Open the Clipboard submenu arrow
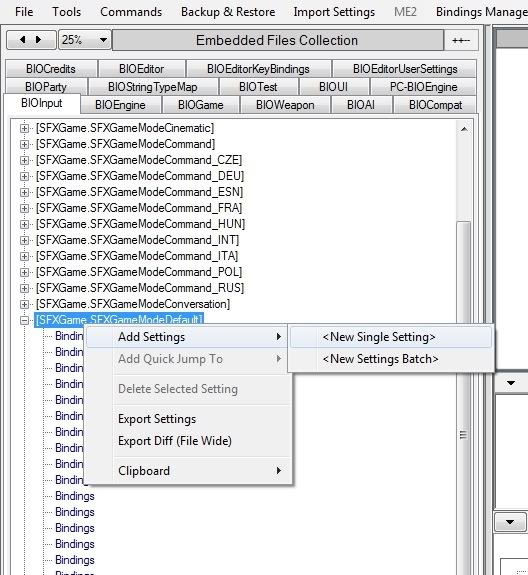 (x=279, y=470)
